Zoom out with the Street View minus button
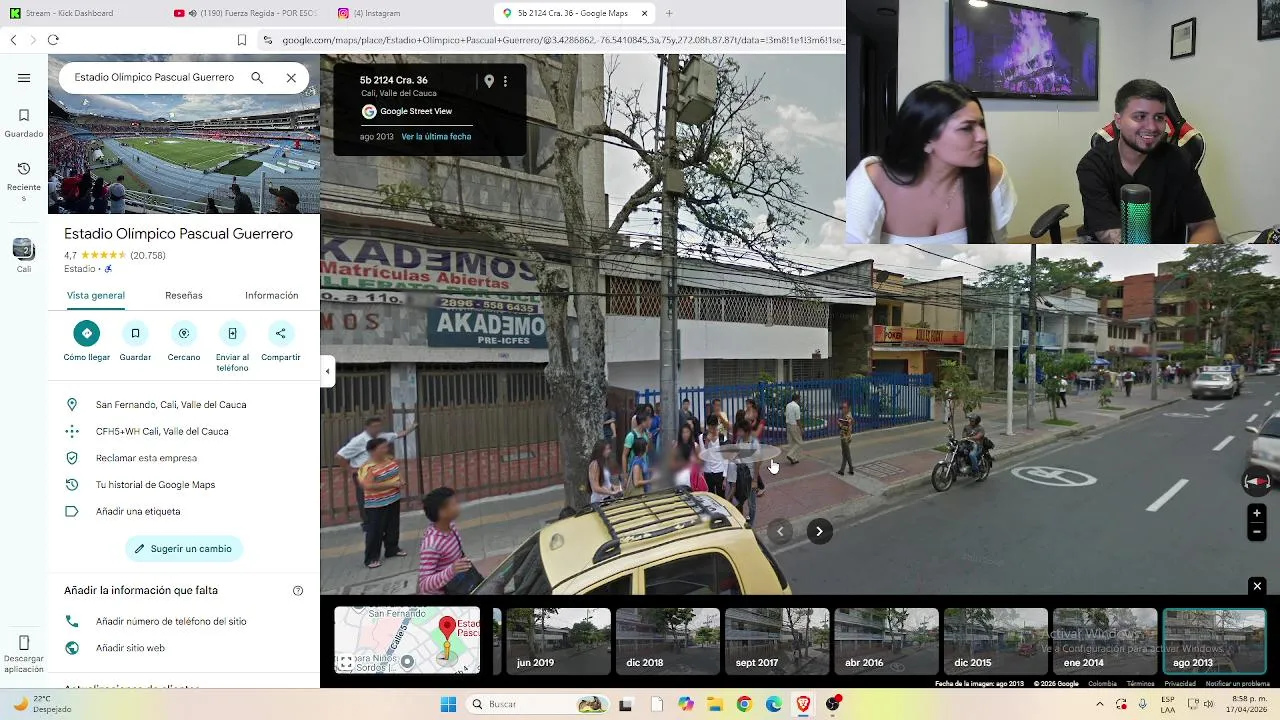This screenshot has height=720, width=1280. [1257, 532]
